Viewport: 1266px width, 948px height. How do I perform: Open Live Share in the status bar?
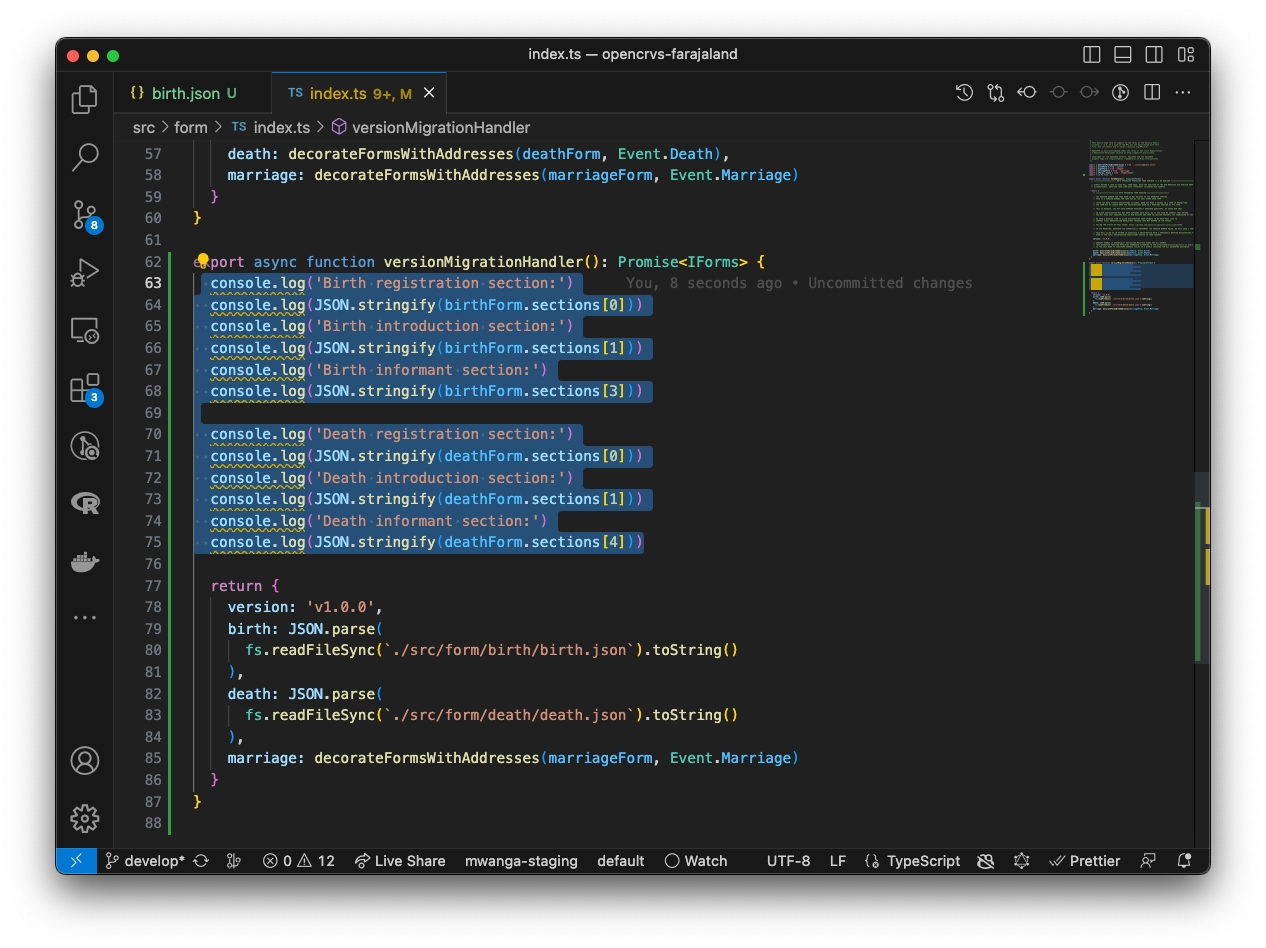click(400, 861)
